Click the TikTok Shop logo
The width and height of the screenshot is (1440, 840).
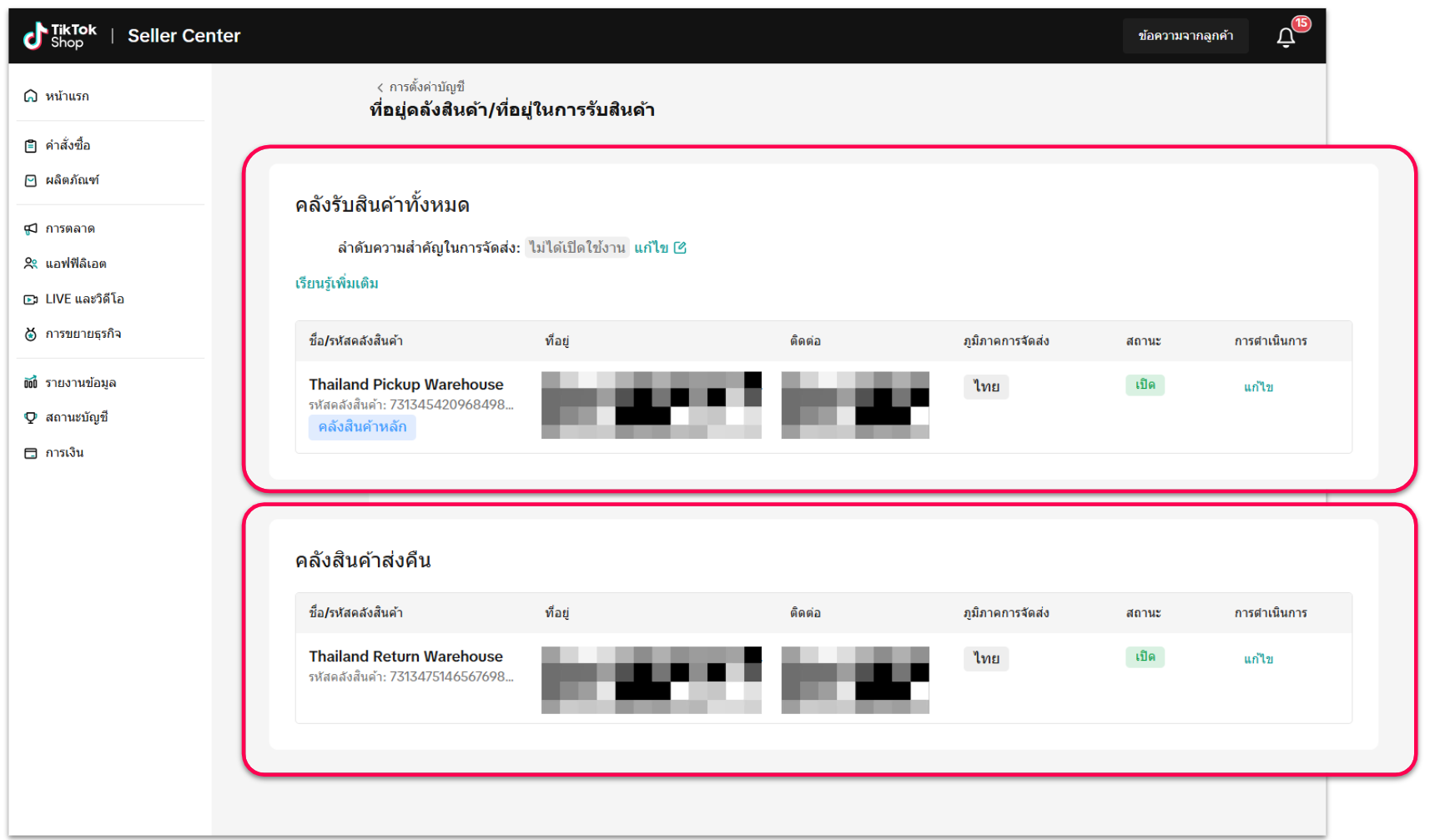point(60,36)
